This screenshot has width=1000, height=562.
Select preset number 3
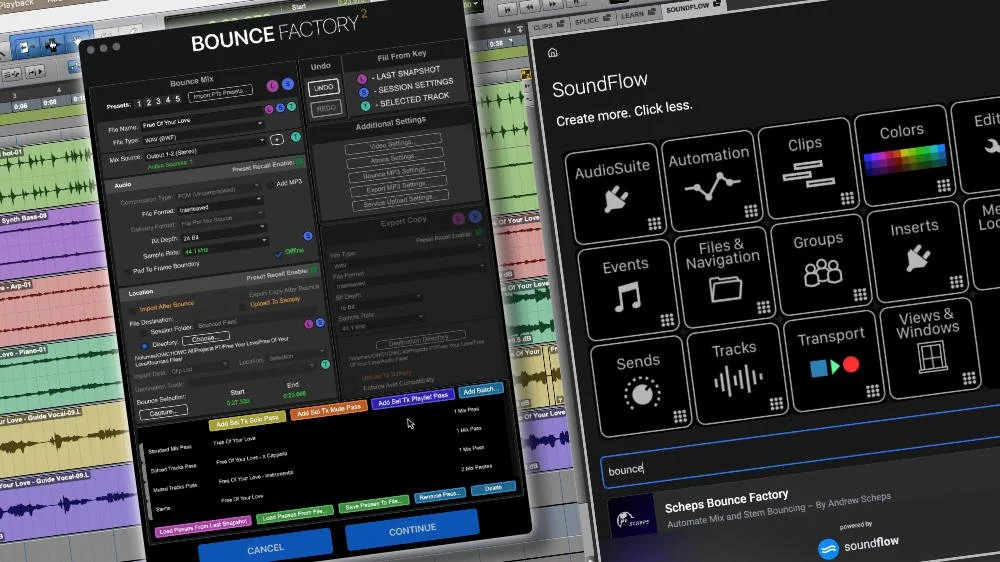tap(158, 101)
